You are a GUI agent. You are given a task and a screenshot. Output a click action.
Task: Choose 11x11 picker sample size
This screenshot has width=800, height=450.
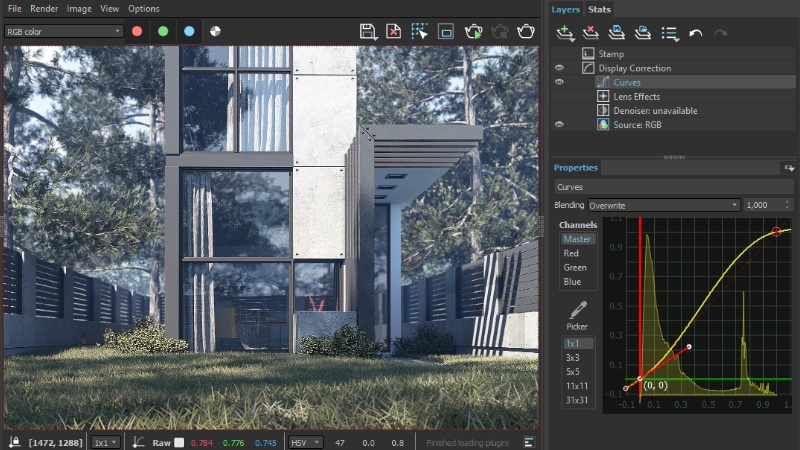tap(578, 386)
